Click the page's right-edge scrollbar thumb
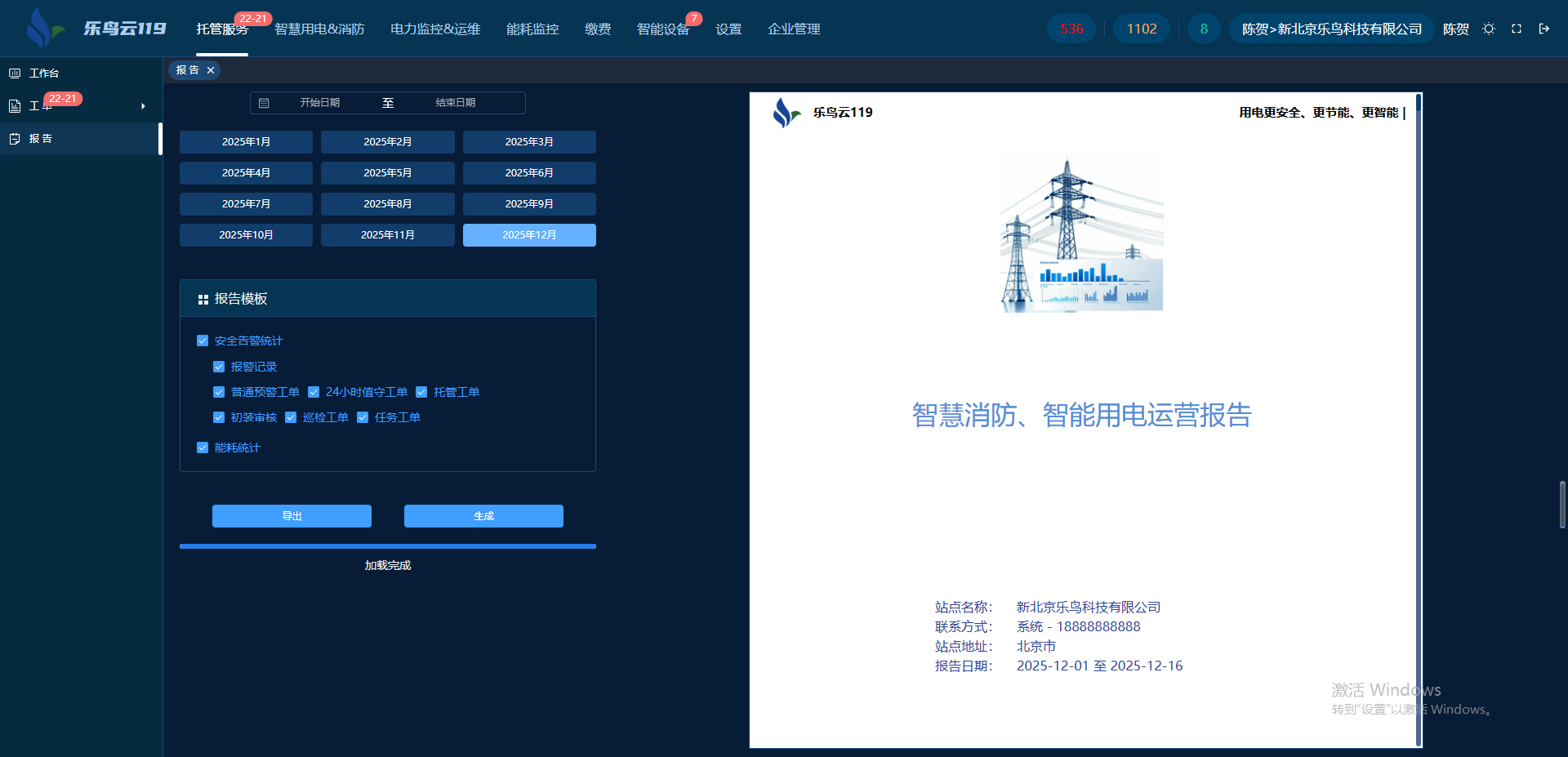The width and height of the screenshot is (1568, 757). point(1562,505)
